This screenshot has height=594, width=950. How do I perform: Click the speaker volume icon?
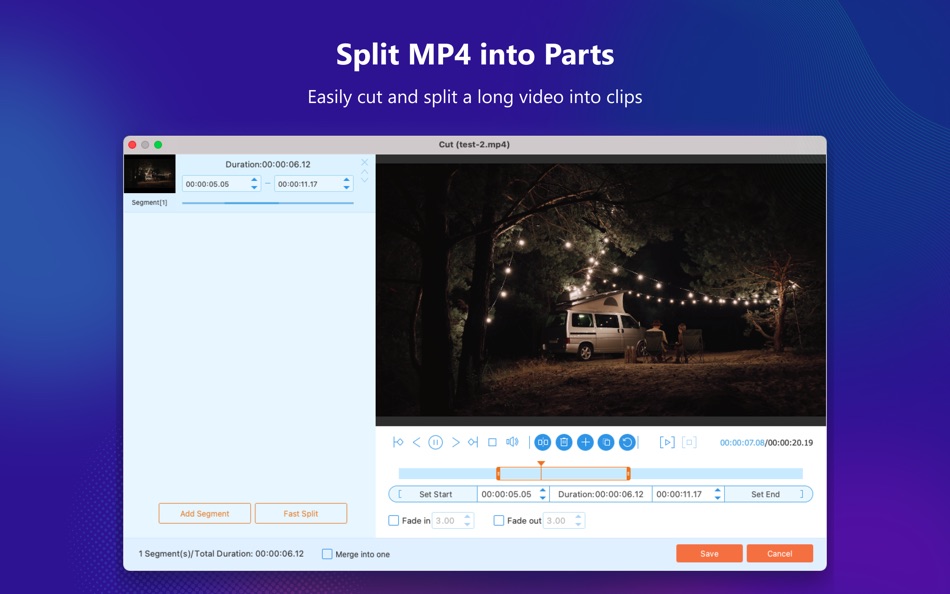click(512, 442)
